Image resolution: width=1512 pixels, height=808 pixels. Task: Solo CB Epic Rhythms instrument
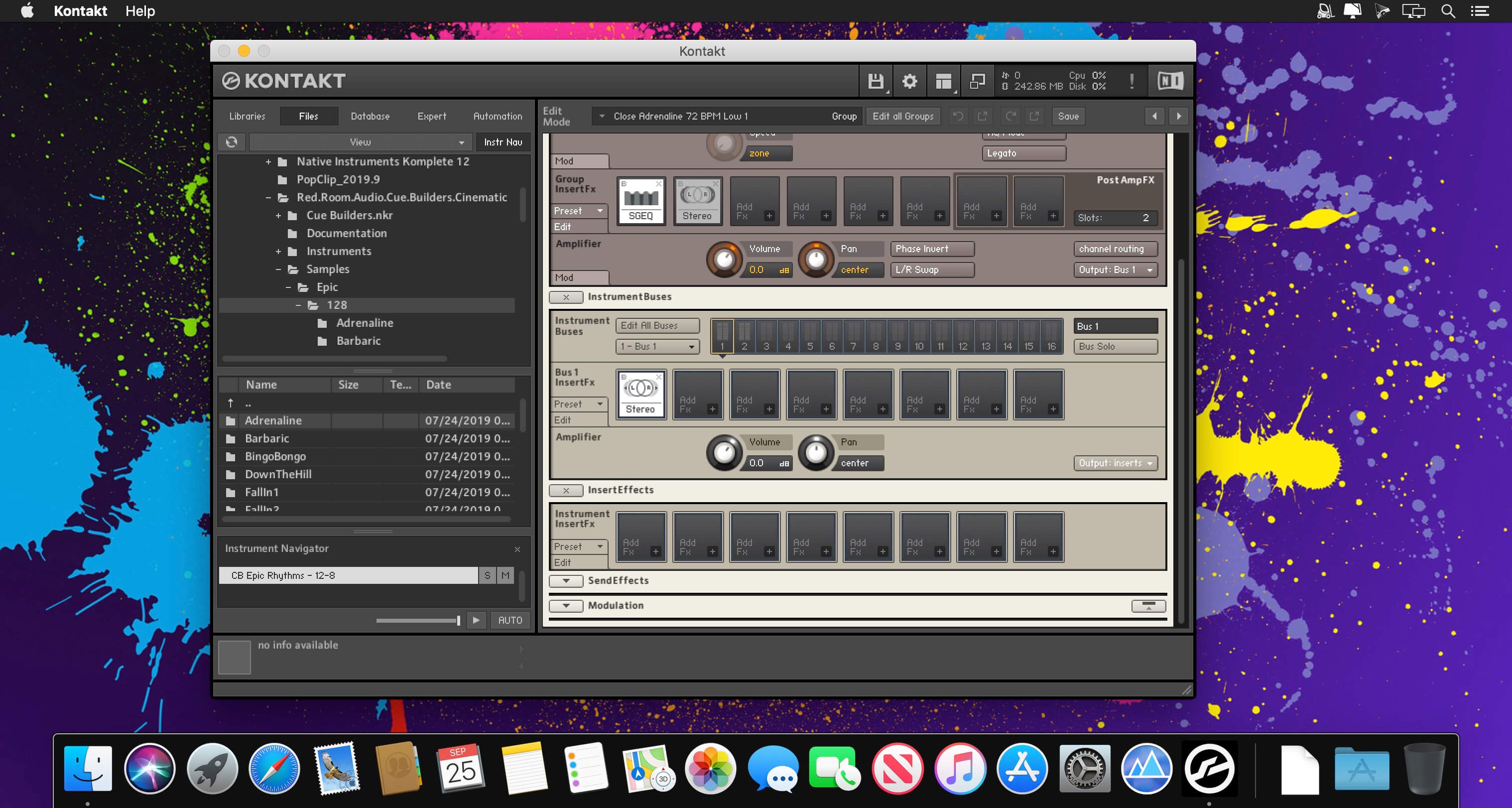pyautogui.click(x=487, y=575)
